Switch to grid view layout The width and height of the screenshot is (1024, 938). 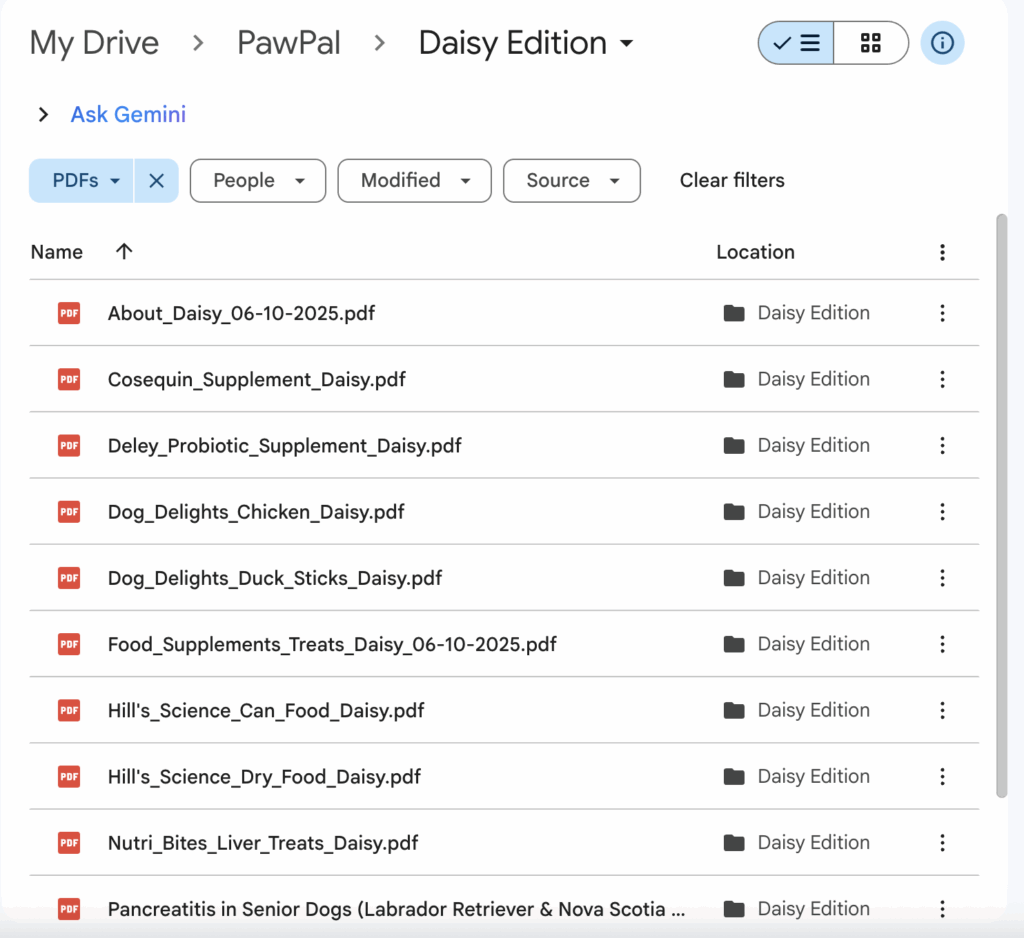pos(869,43)
